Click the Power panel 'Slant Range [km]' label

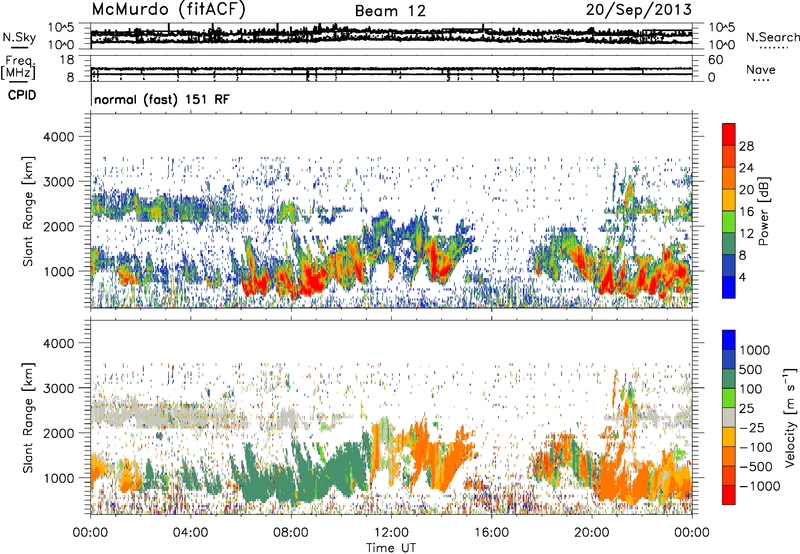click(x=28, y=211)
